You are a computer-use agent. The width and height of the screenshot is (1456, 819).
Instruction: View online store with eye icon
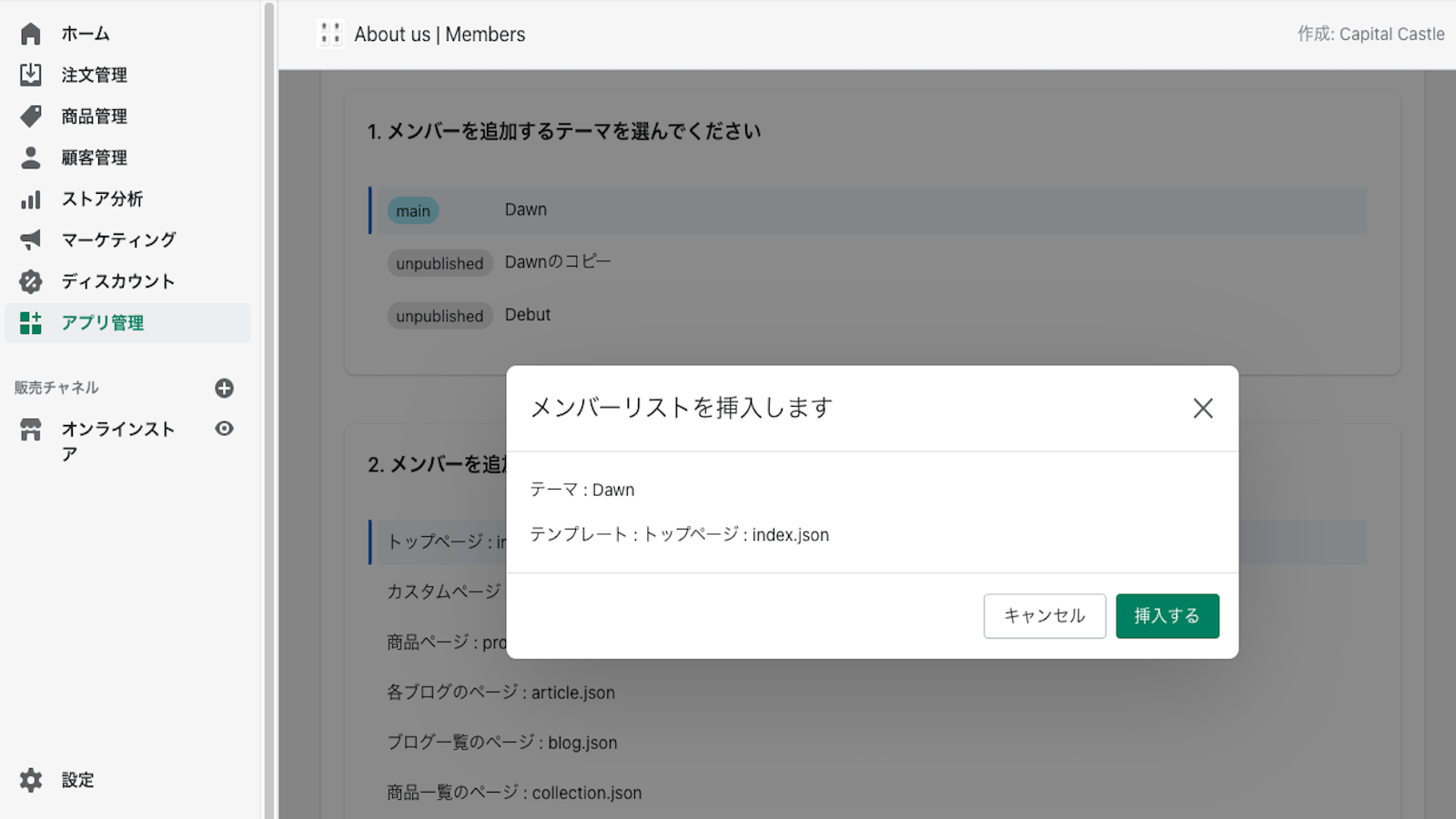224,429
